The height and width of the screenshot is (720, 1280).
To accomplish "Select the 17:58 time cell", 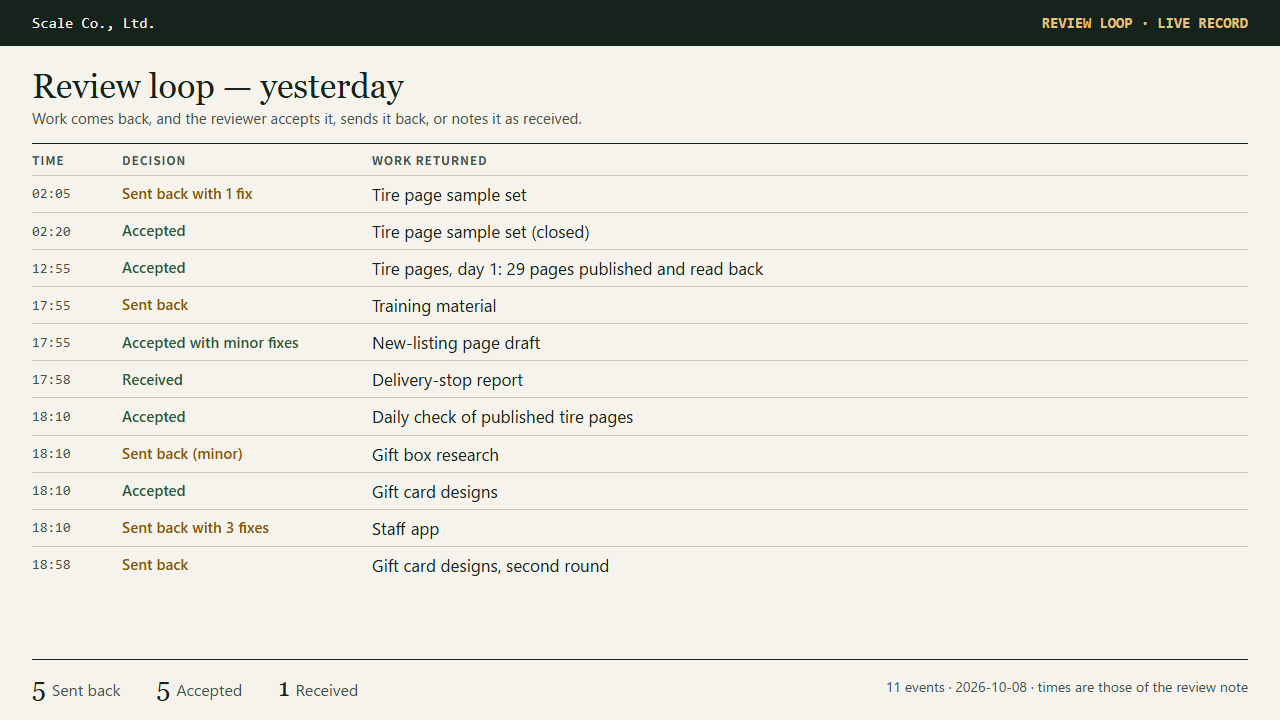I will click(x=51, y=379).
